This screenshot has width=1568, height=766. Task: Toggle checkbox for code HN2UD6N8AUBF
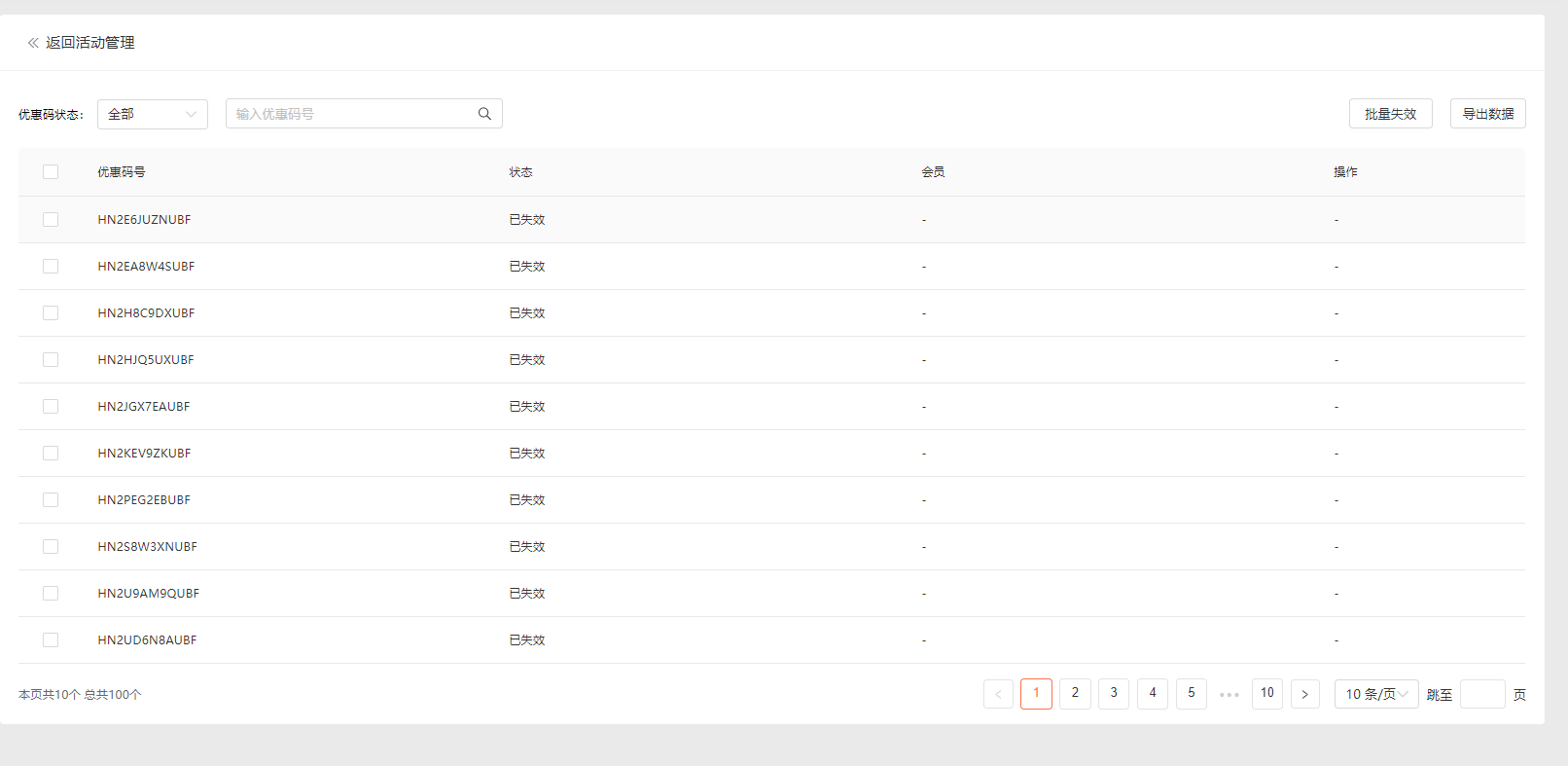point(51,640)
